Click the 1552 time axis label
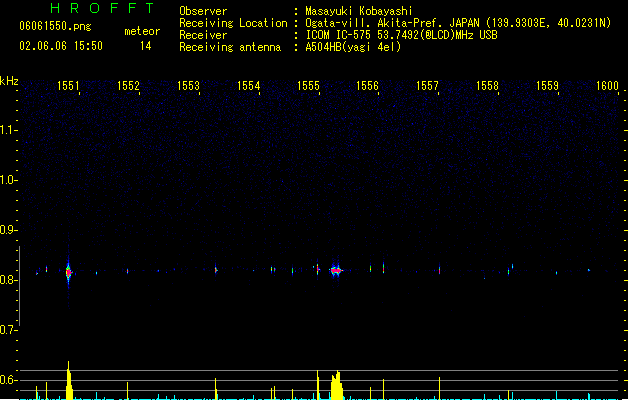629x400 pixels. click(128, 86)
